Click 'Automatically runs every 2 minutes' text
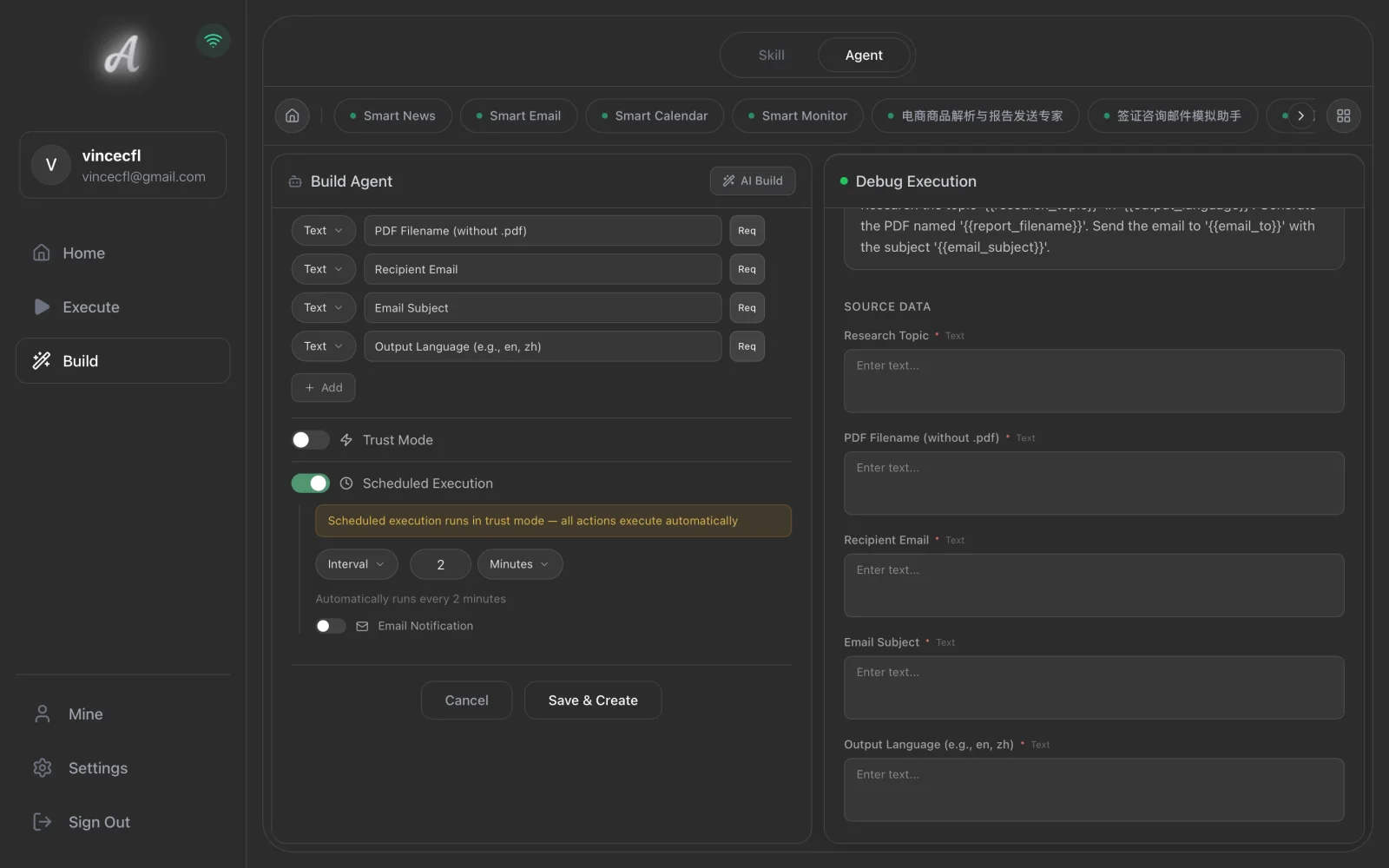 pyautogui.click(x=411, y=599)
